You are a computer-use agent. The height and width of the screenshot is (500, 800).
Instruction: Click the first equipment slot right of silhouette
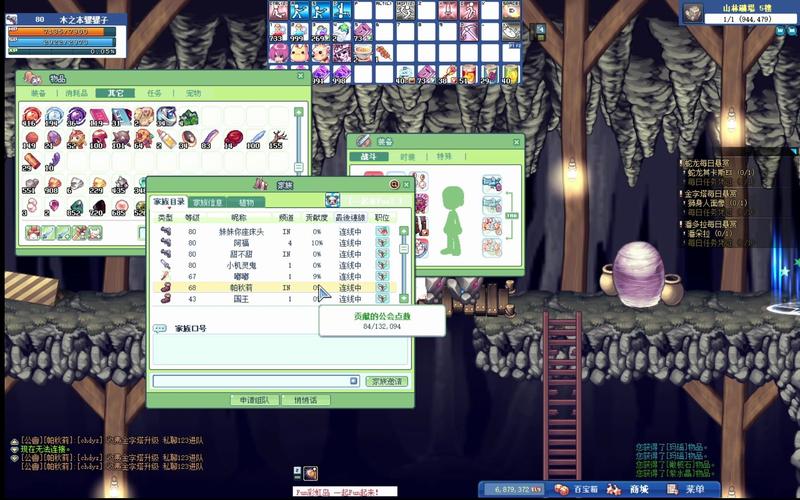pos(492,184)
